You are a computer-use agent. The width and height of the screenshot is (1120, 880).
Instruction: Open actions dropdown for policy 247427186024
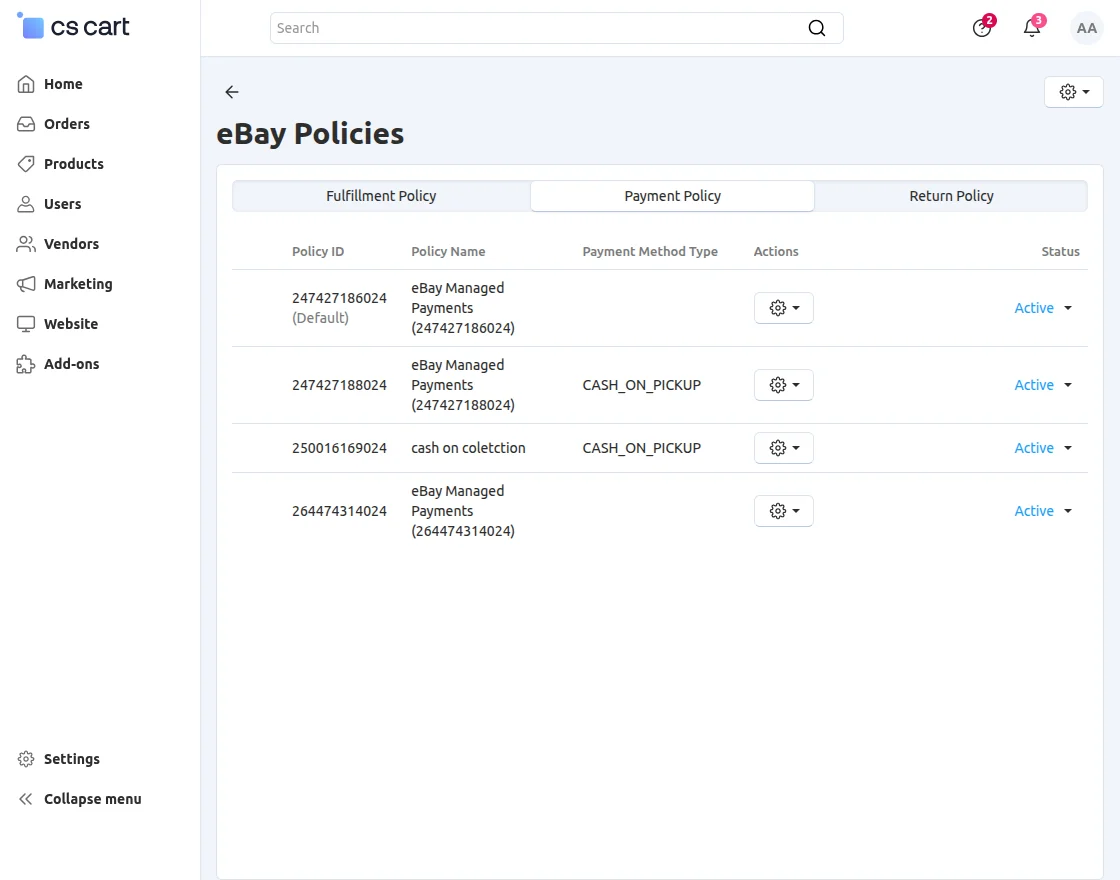coord(784,308)
